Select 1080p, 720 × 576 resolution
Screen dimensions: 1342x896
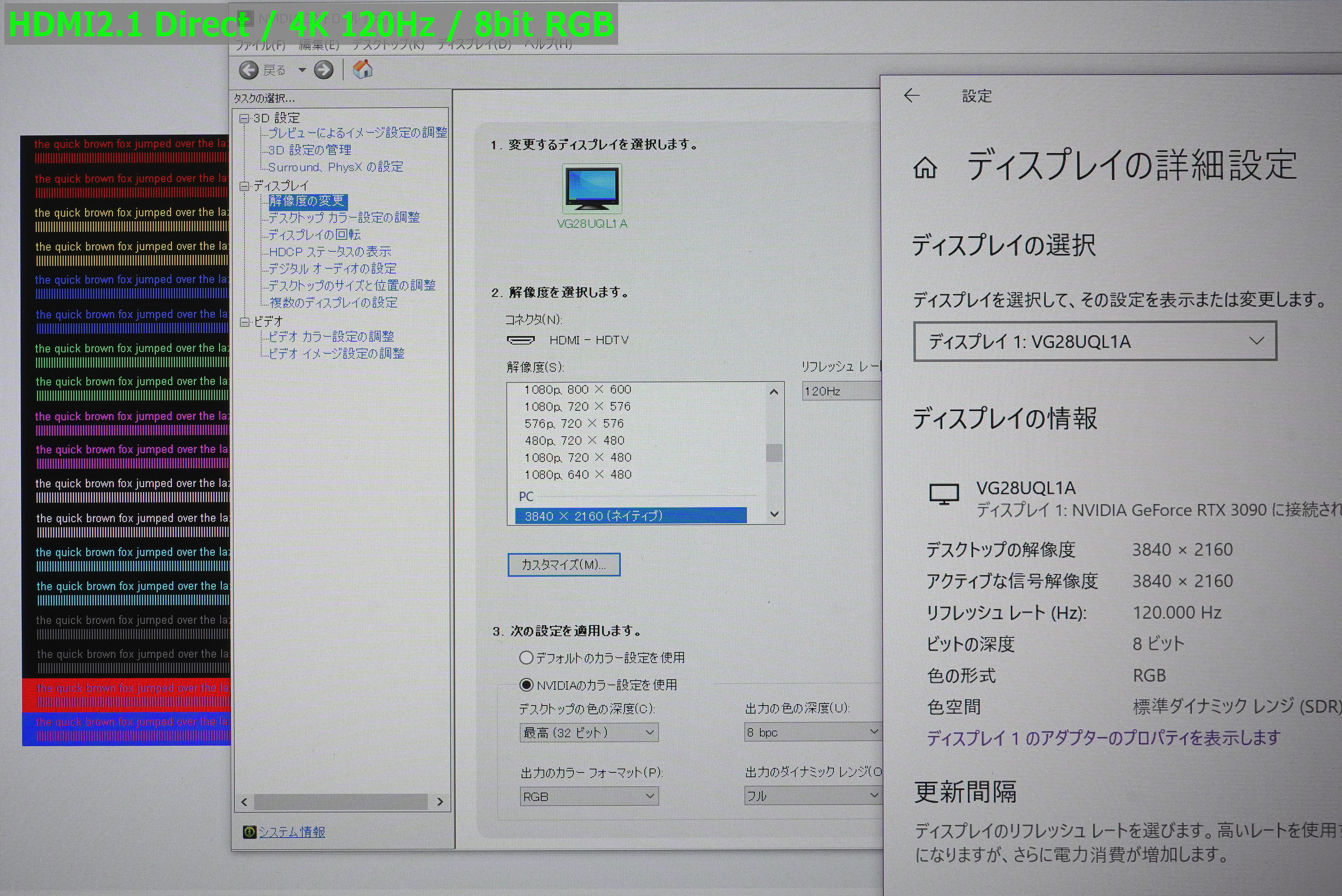(x=578, y=407)
